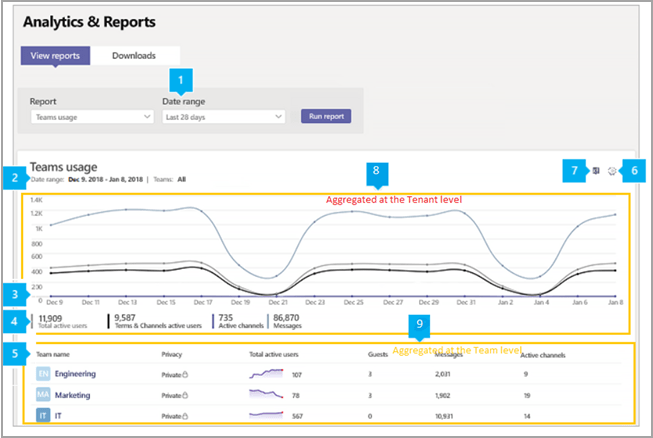Click the chevron arrow of the Date range dropdown
The width and height of the screenshot is (653, 438).
coord(279,117)
